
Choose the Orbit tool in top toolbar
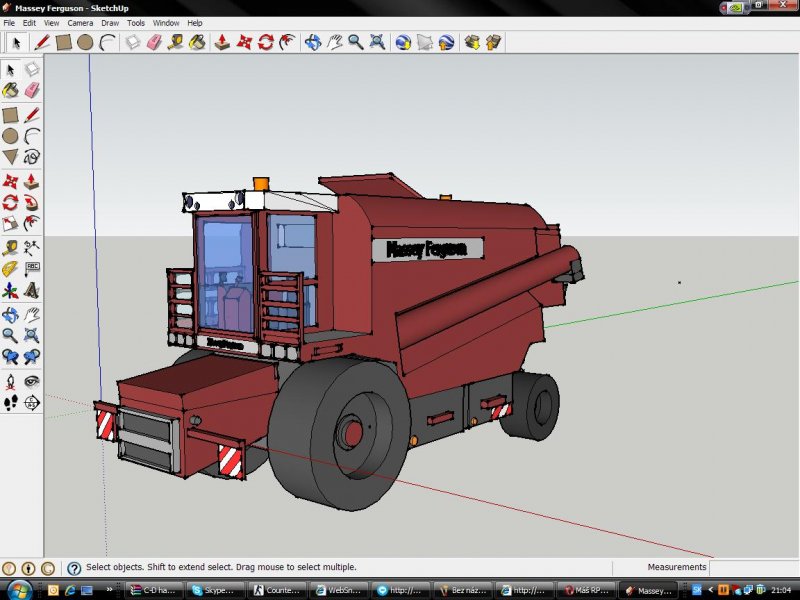313,42
